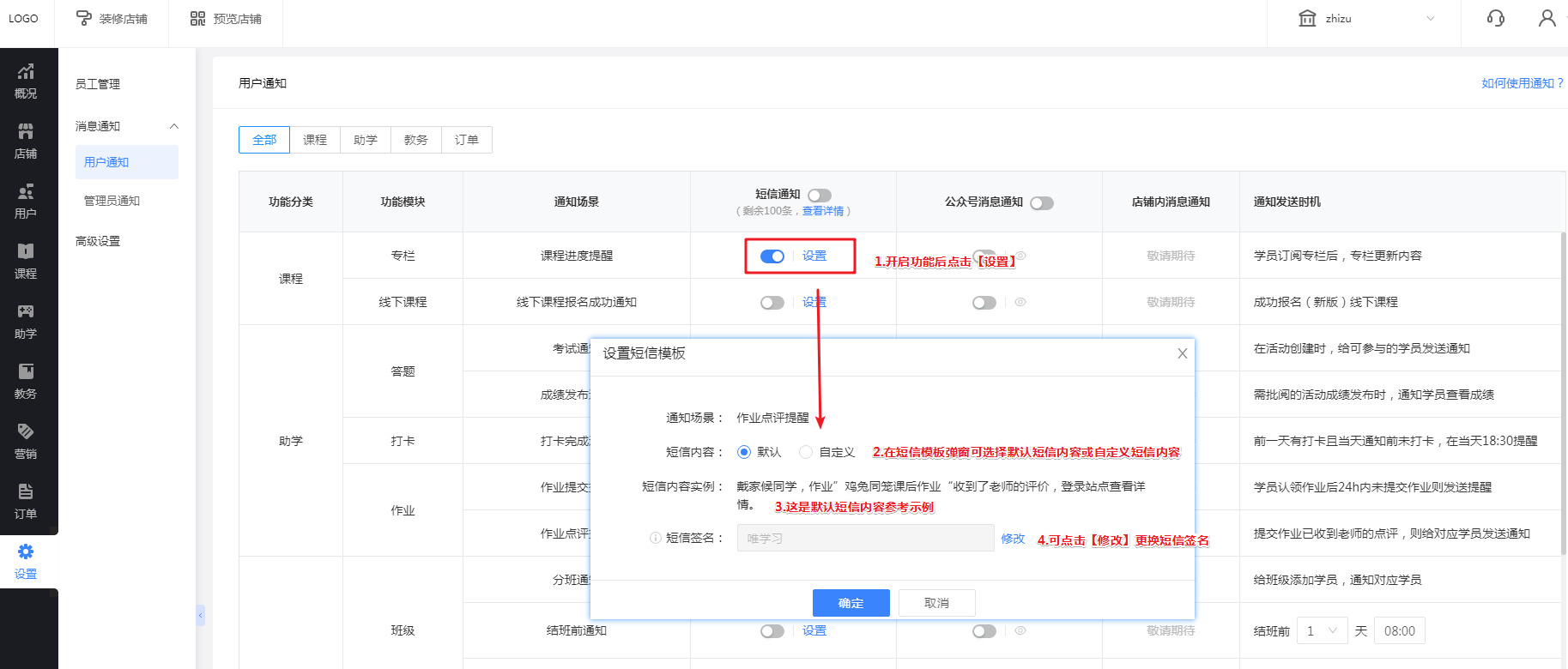Switch to the 订单 filter tab
1568x669 pixels.
pyautogui.click(x=467, y=140)
